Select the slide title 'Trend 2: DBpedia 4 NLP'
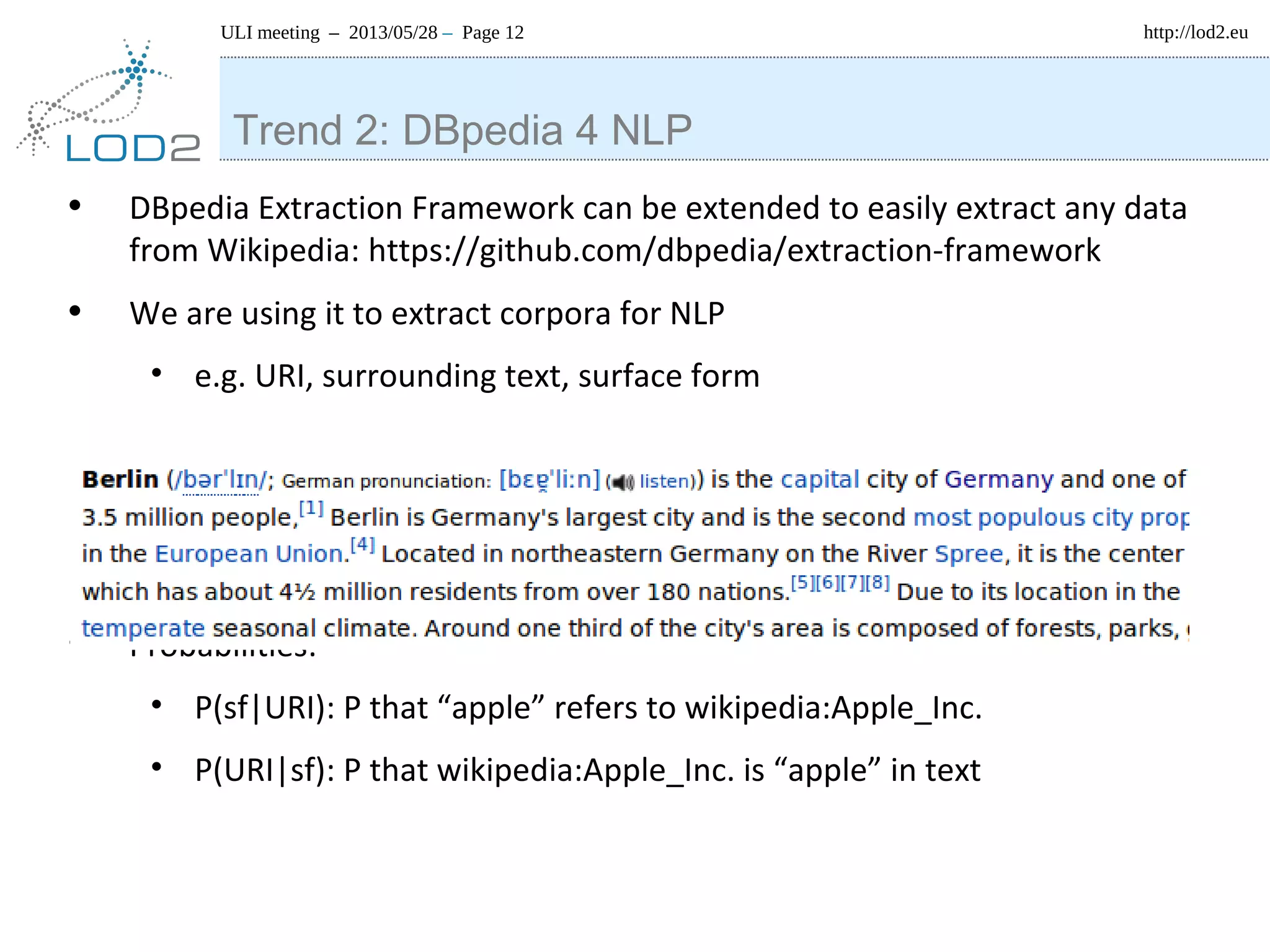The height and width of the screenshot is (952, 1270). (462, 131)
